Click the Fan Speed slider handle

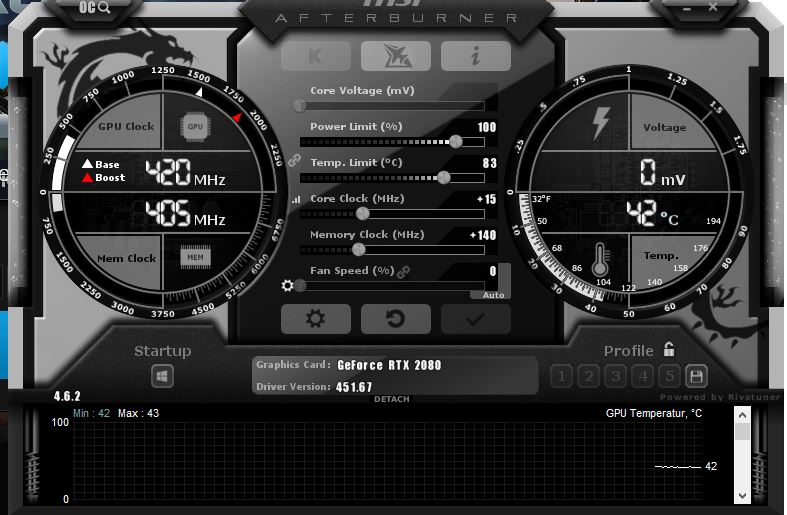(300, 286)
